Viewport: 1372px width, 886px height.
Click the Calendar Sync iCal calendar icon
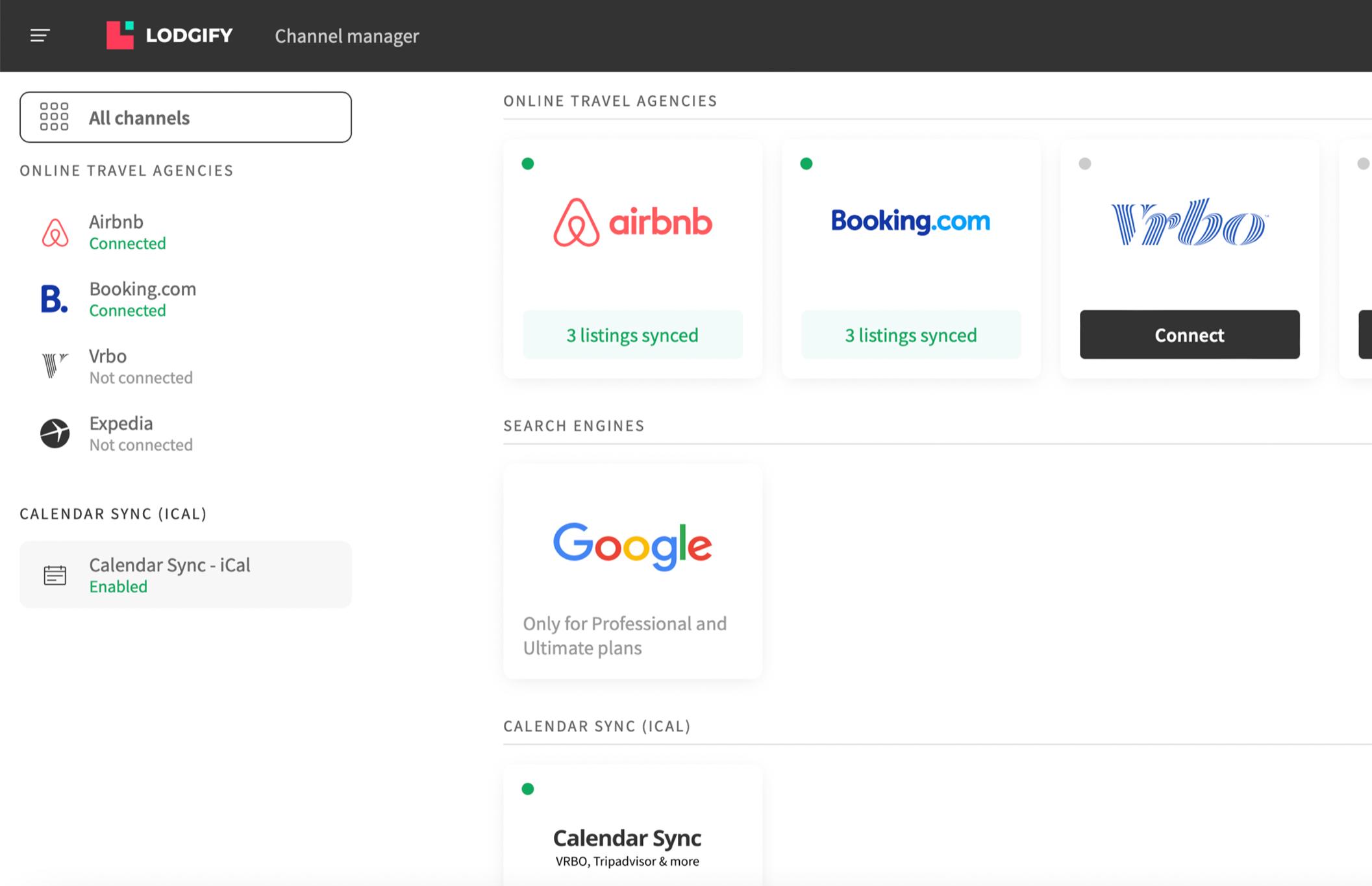point(55,575)
